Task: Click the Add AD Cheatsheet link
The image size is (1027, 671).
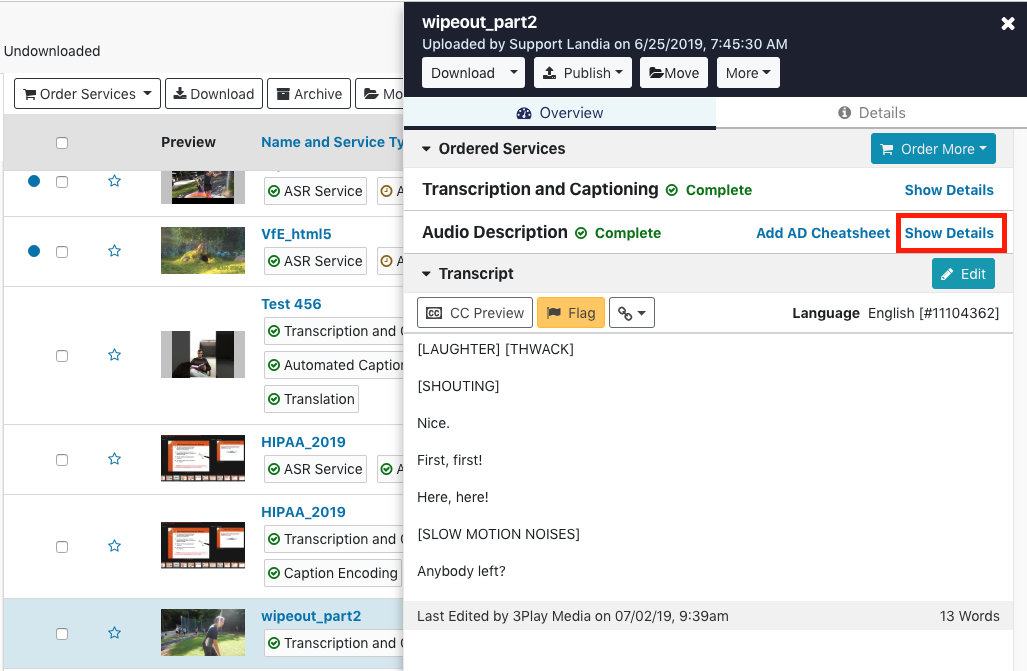Action: click(x=822, y=232)
